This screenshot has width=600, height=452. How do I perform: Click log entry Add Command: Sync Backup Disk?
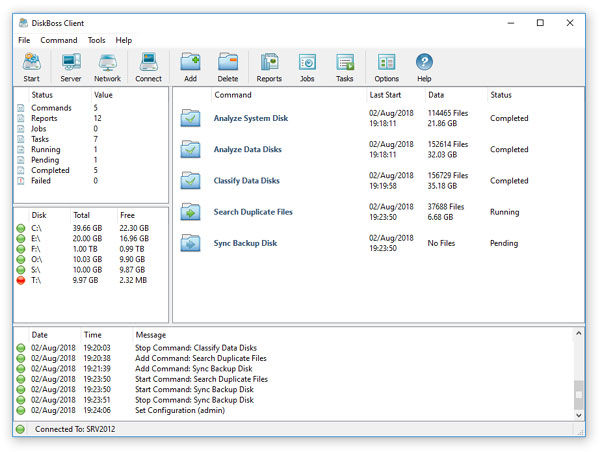click(194, 369)
